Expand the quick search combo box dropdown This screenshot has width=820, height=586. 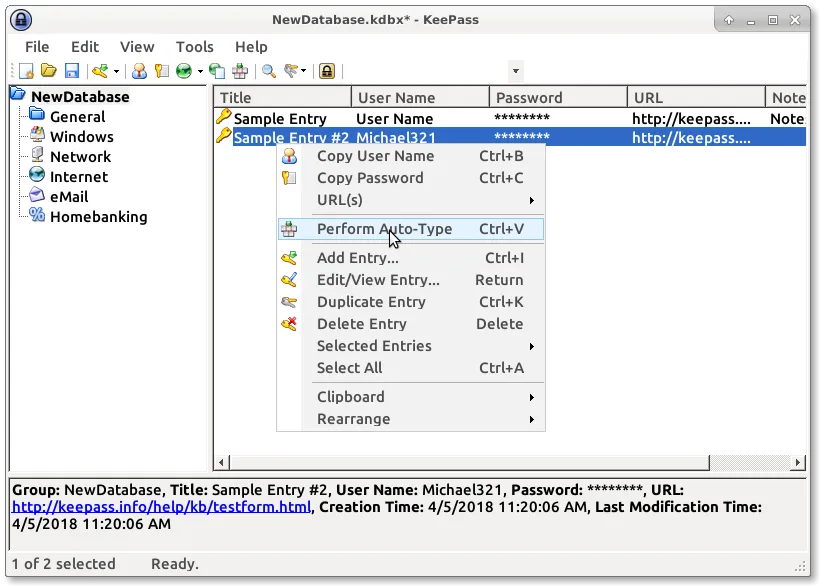515,71
